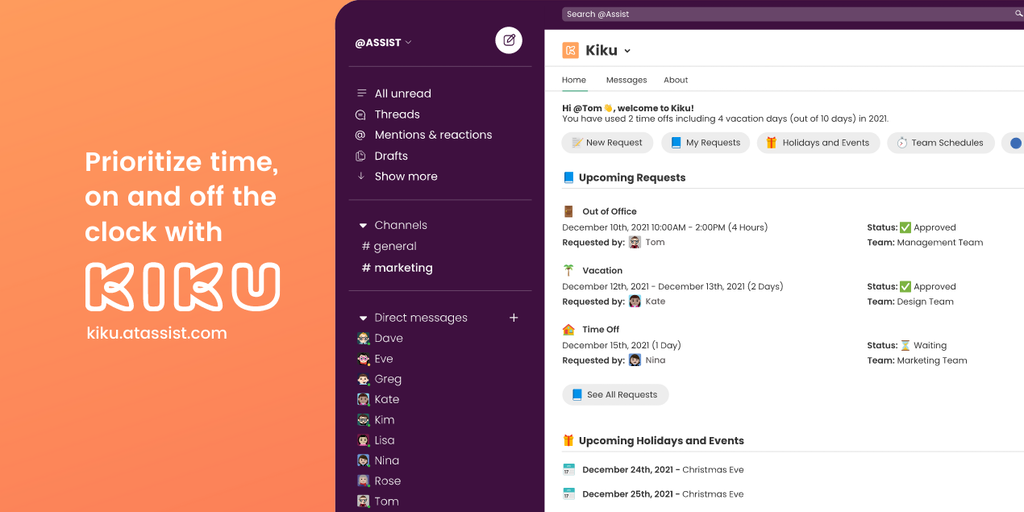Click the Design Team text
This screenshot has height=512, width=1024.
click(x=925, y=302)
